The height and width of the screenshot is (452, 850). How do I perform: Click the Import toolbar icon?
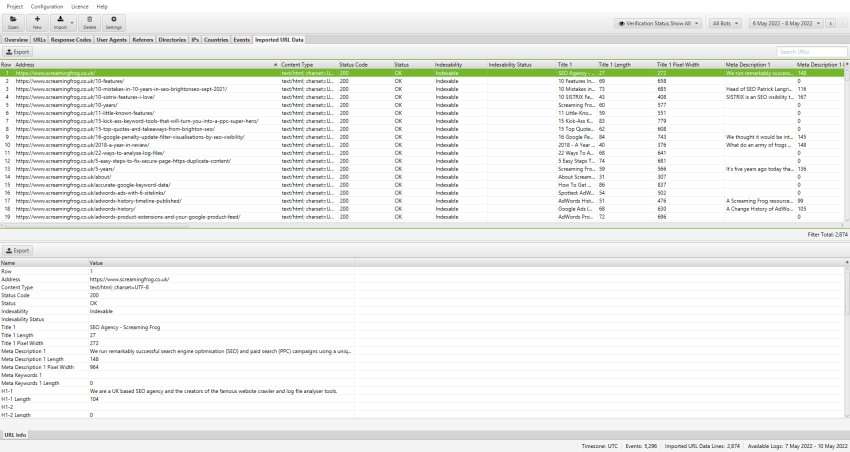[60, 22]
